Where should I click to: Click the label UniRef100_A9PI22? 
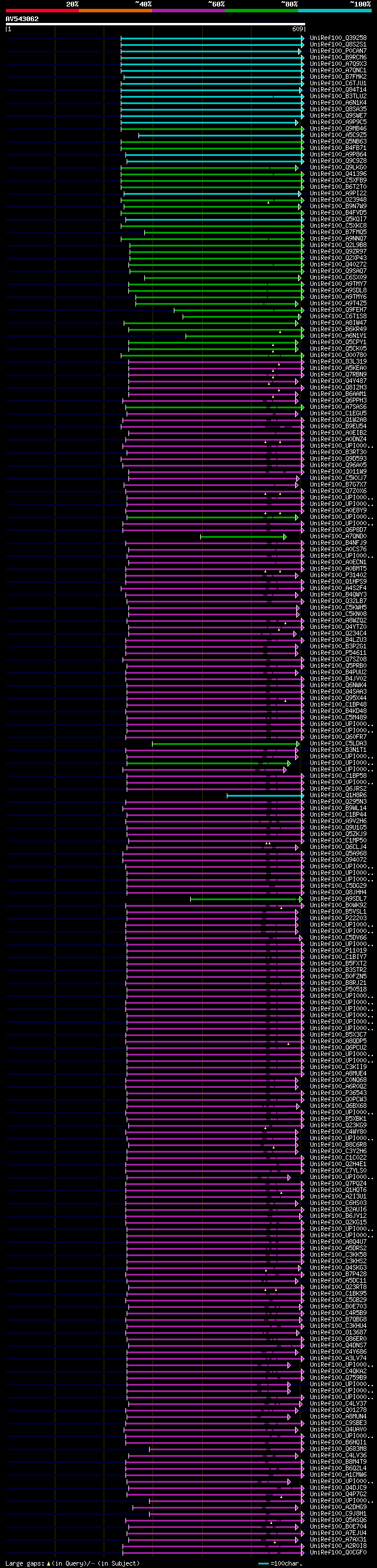click(x=338, y=194)
